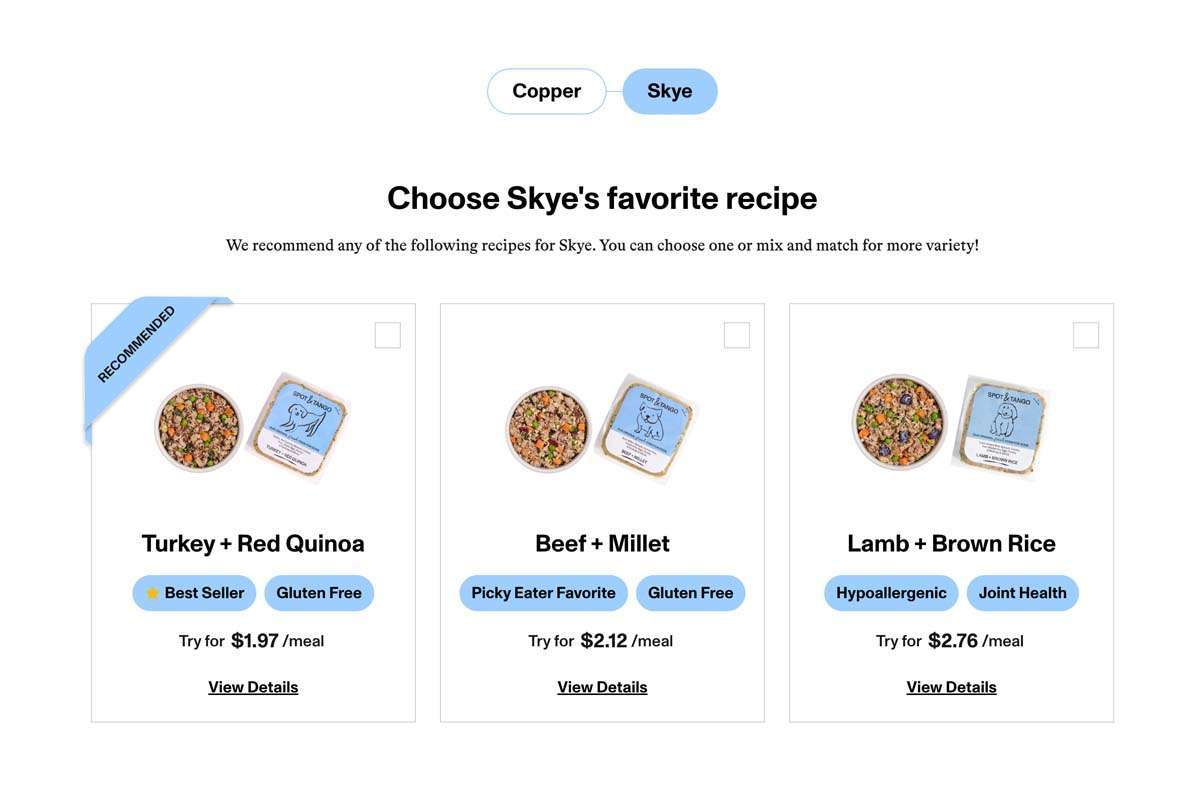Screen dimensions: 1200x800
Task: Click the Hypoallergenic tag
Action: (x=891, y=593)
